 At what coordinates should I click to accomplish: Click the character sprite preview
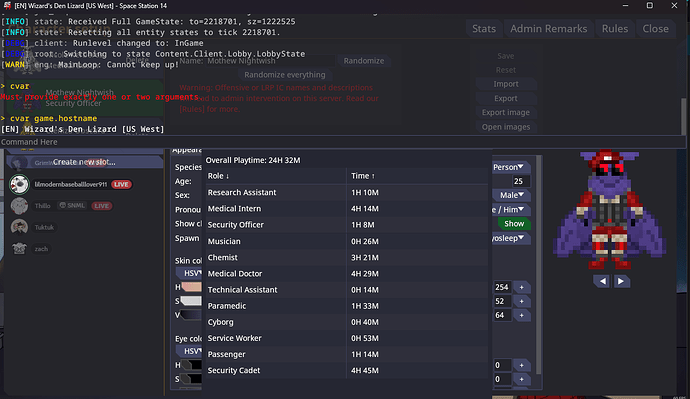point(609,210)
